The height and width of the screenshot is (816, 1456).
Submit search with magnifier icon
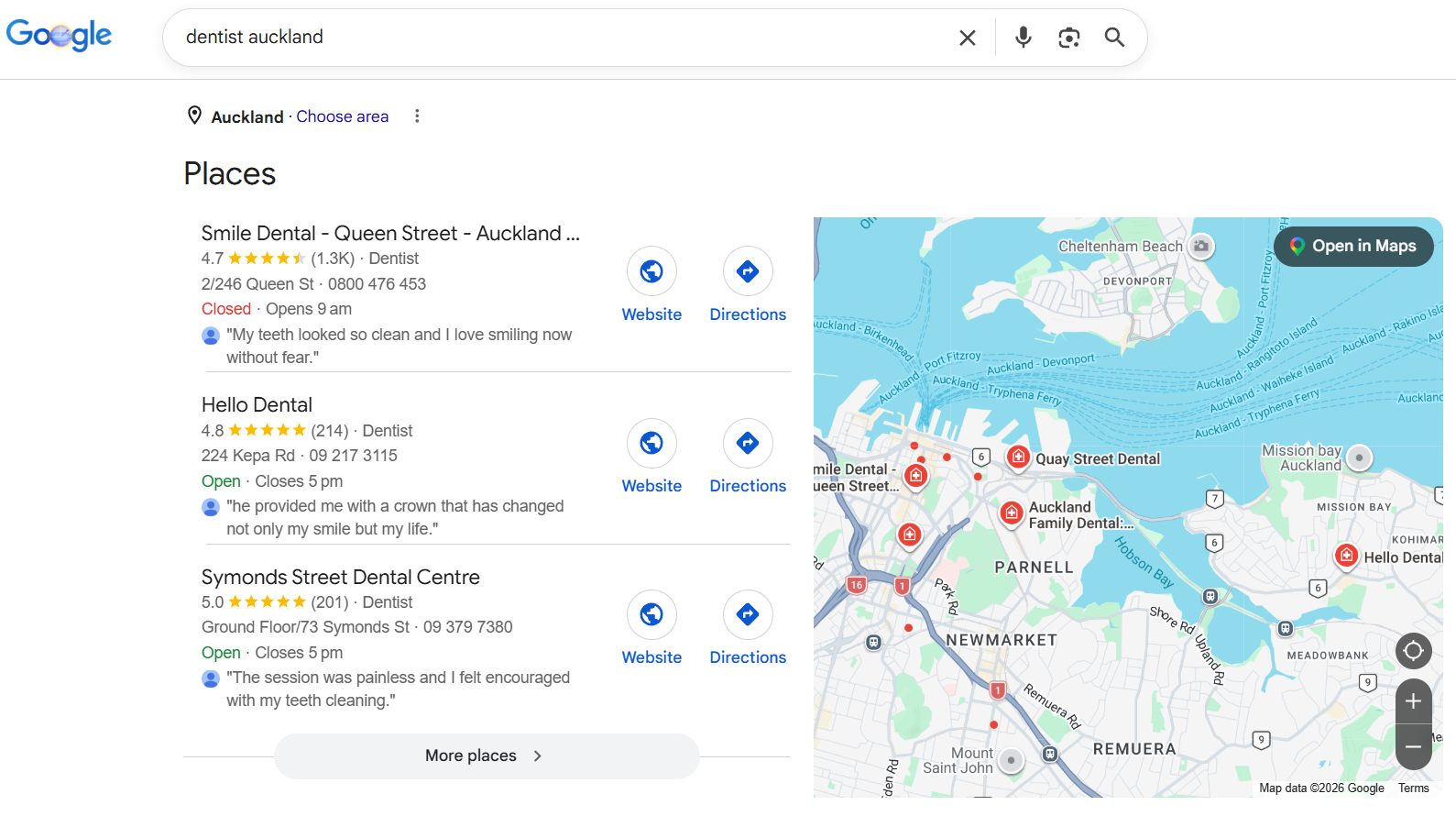pos(1114,38)
